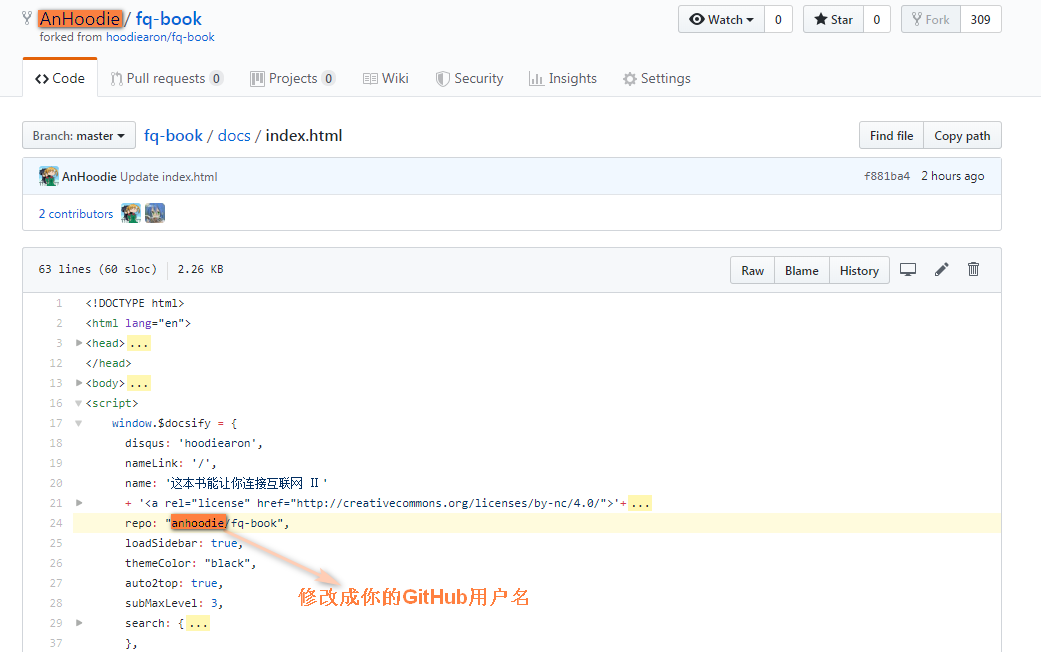Click watchers count next to Watch
This screenshot has height=652, width=1041.
(x=778, y=19)
